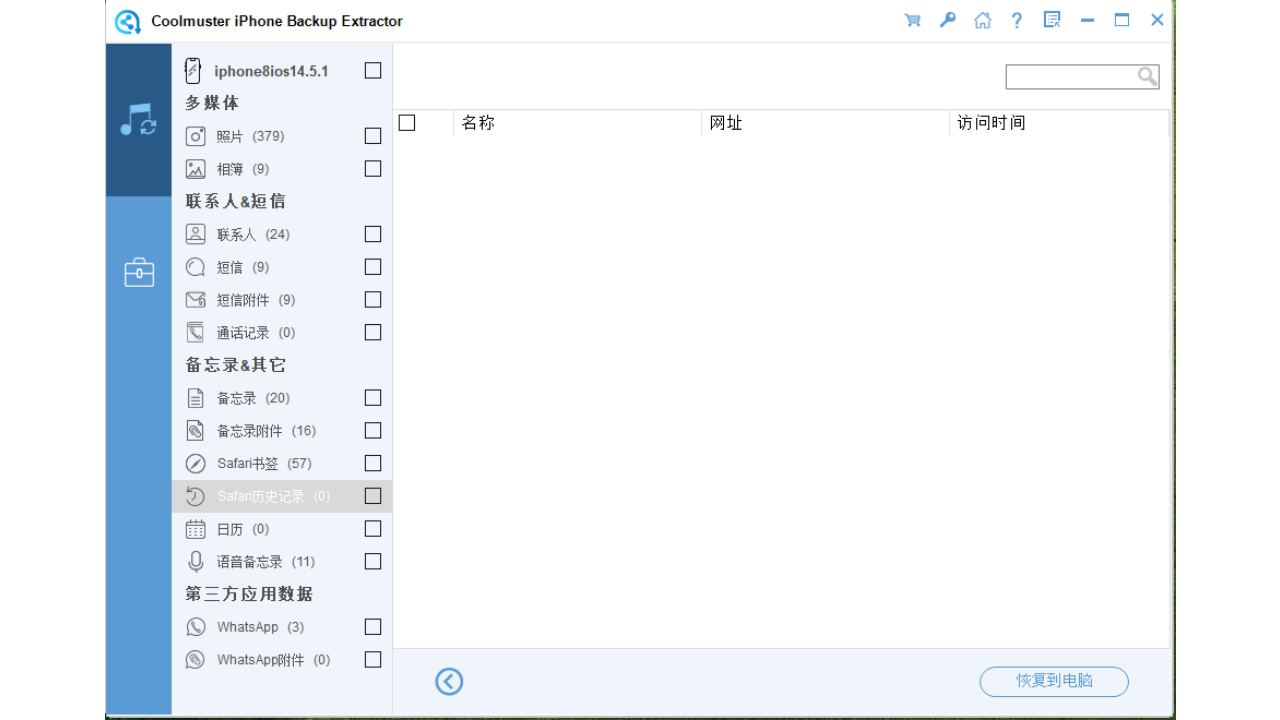Type in the search input field
Viewport: 1280px width, 720px height.
[x=1070, y=76]
